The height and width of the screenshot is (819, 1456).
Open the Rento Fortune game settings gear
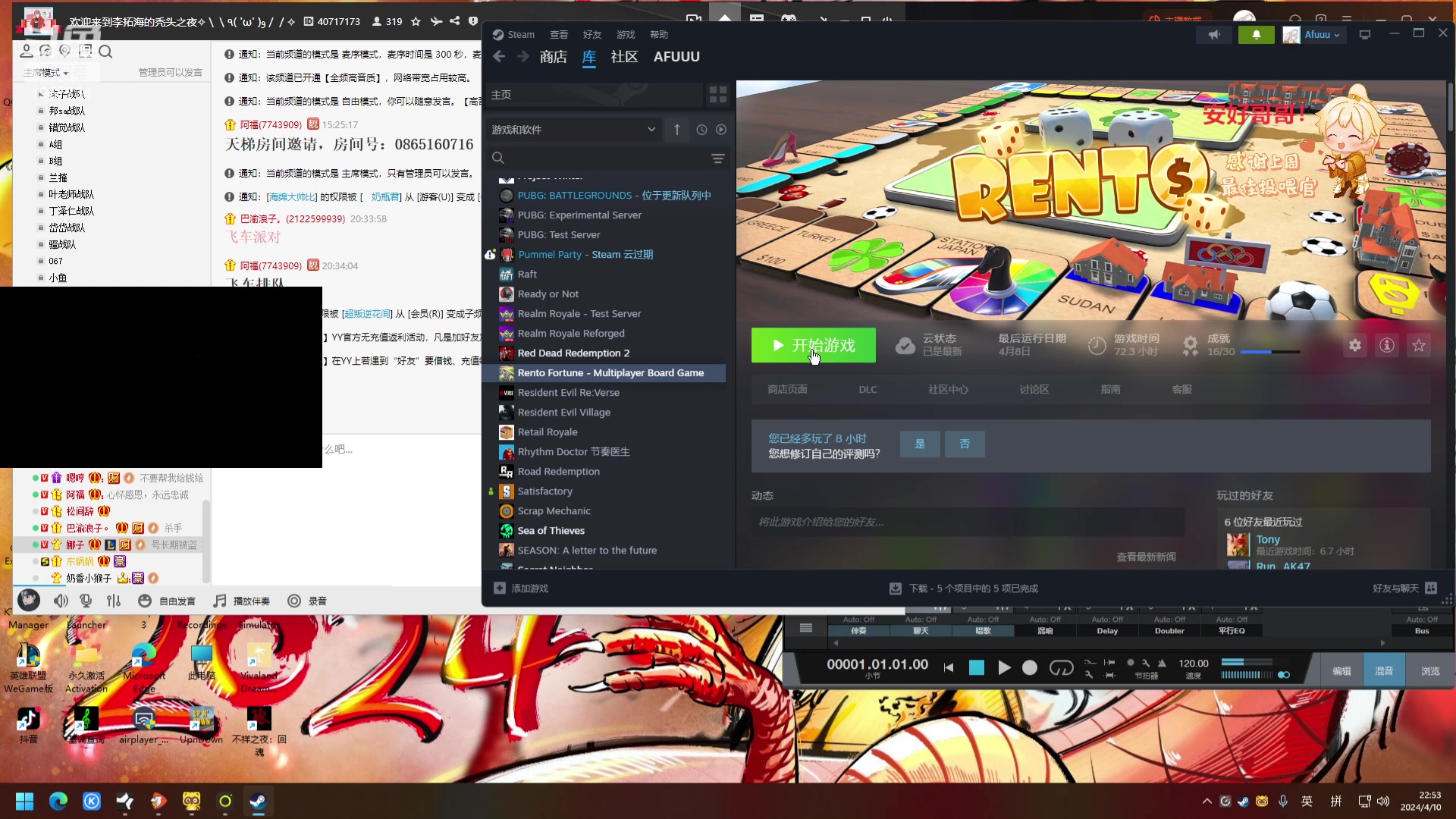(x=1355, y=346)
